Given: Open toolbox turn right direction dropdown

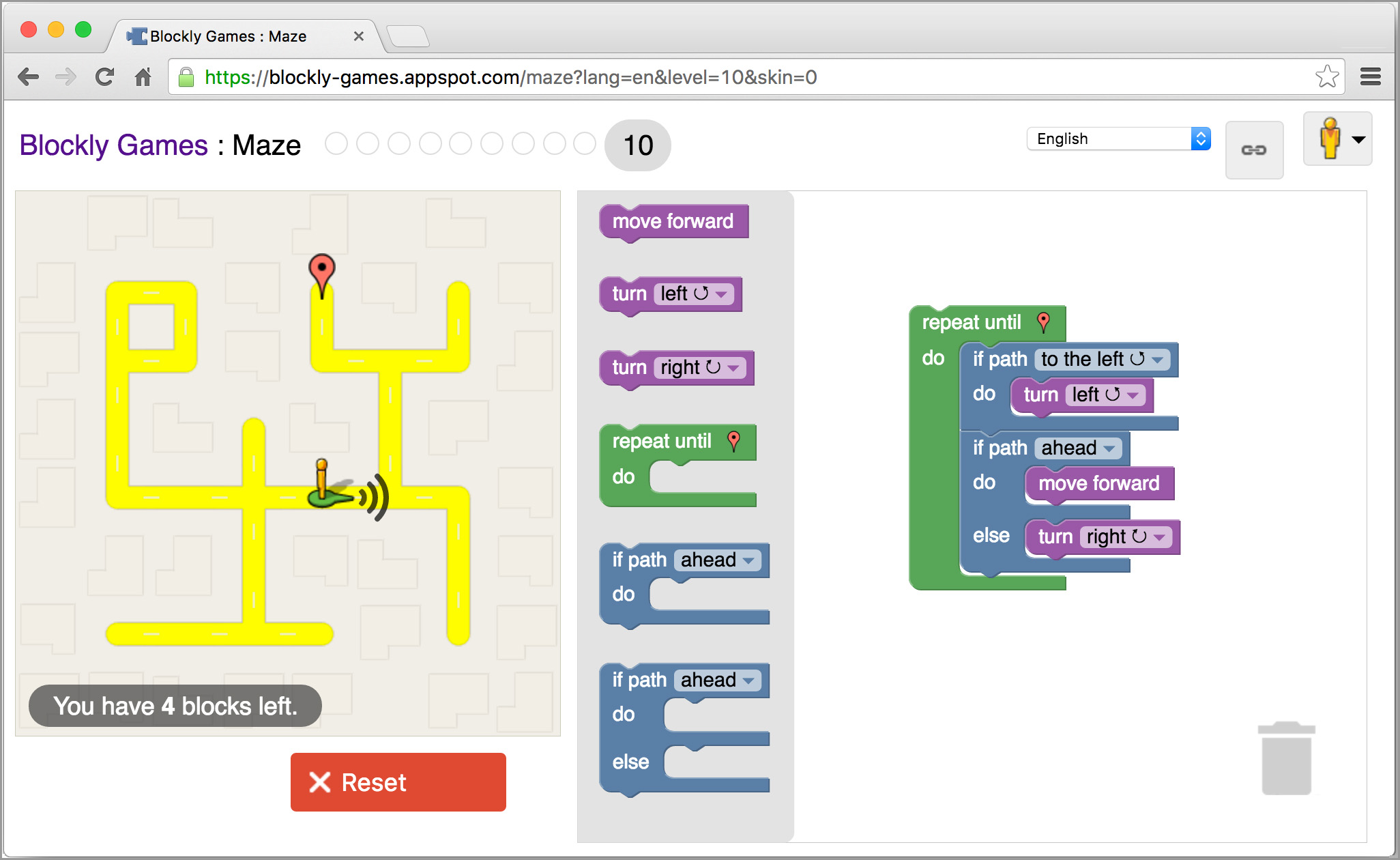Looking at the screenshot, I should point(699,367).
